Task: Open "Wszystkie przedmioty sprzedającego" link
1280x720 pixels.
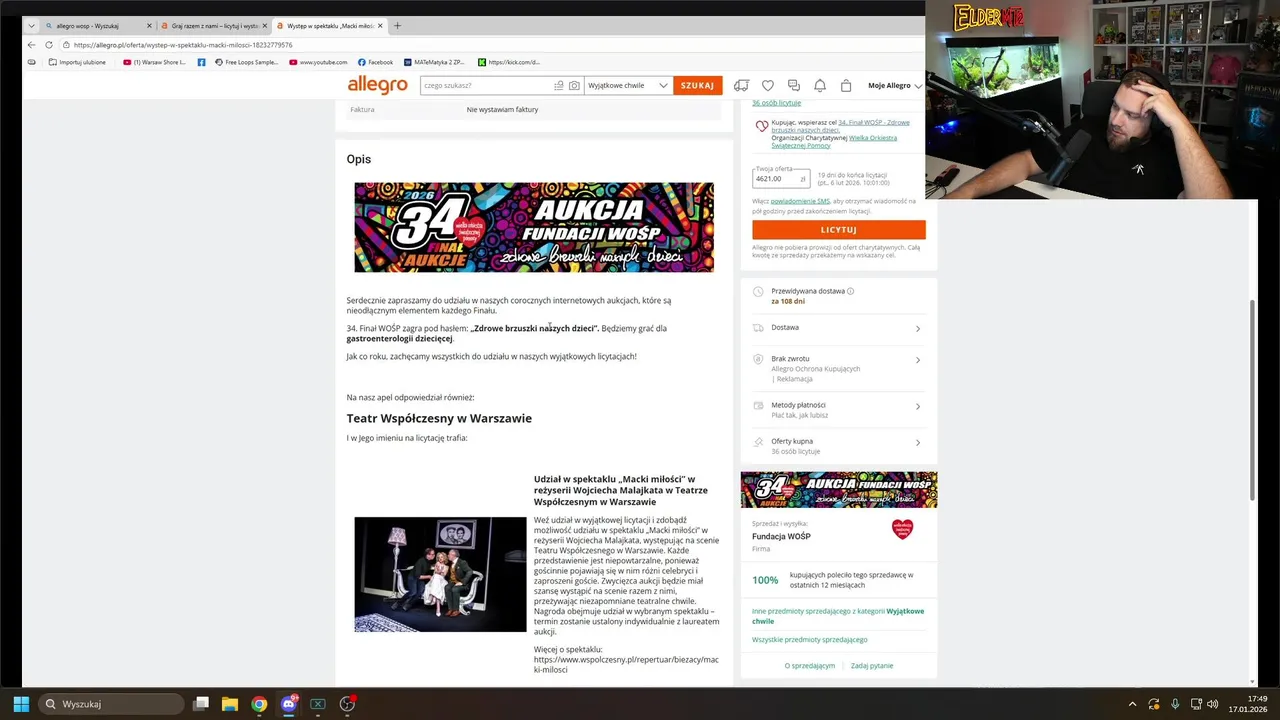Action: (x=809, y=639)
